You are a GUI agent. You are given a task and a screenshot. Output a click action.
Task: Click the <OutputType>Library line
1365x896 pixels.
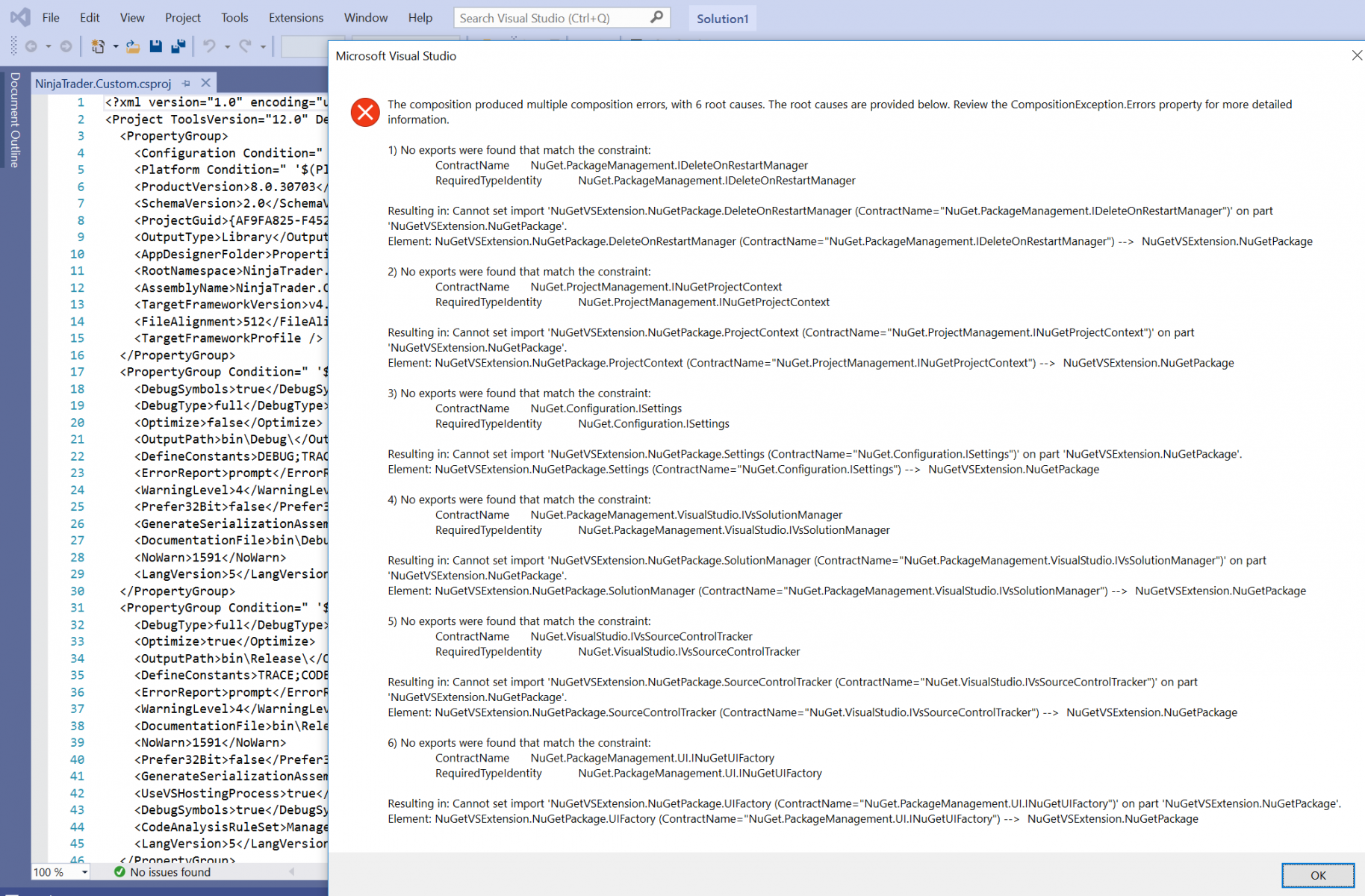tap(231, 237)
